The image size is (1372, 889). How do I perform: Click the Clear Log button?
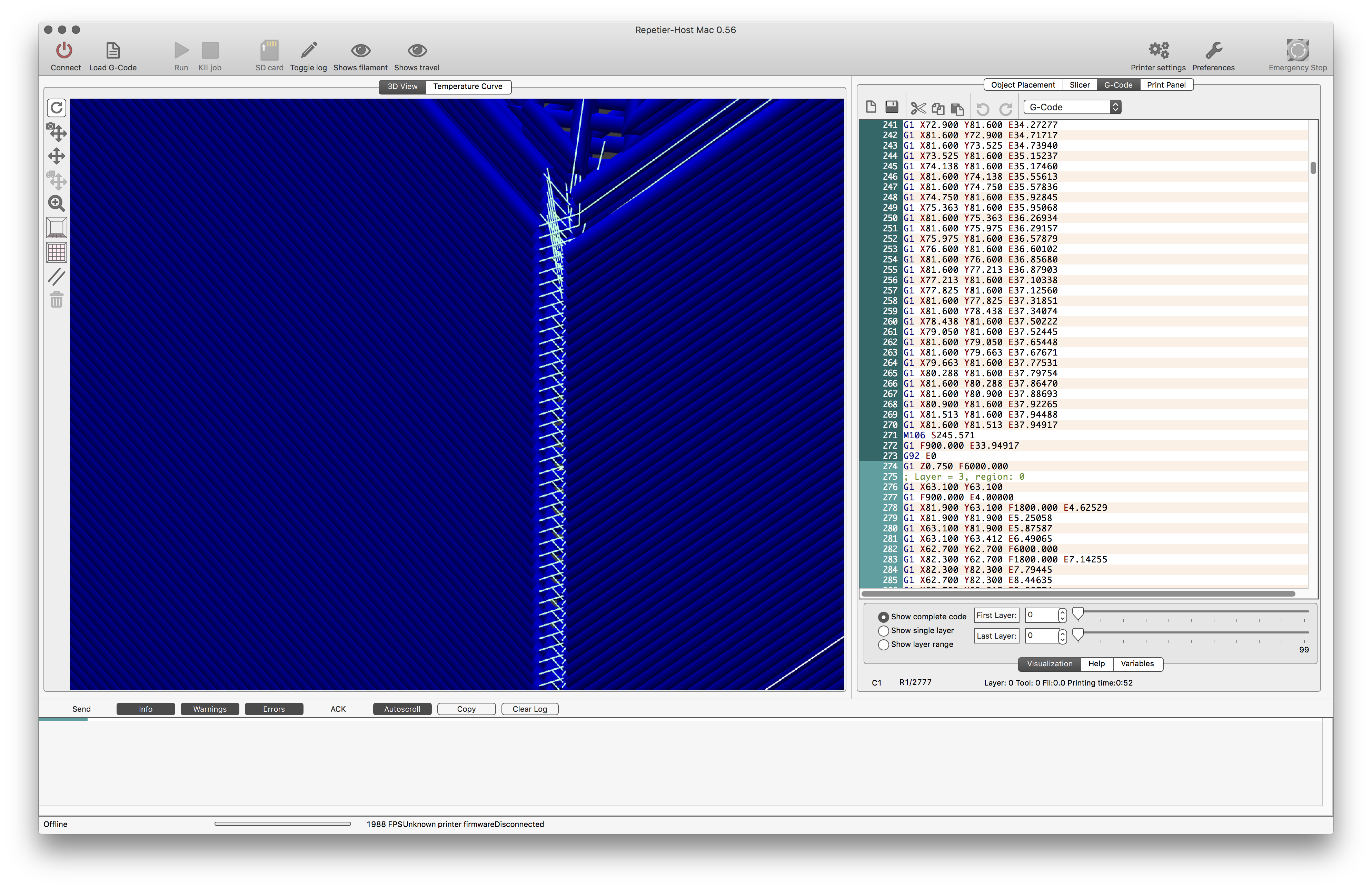(530, 710)
